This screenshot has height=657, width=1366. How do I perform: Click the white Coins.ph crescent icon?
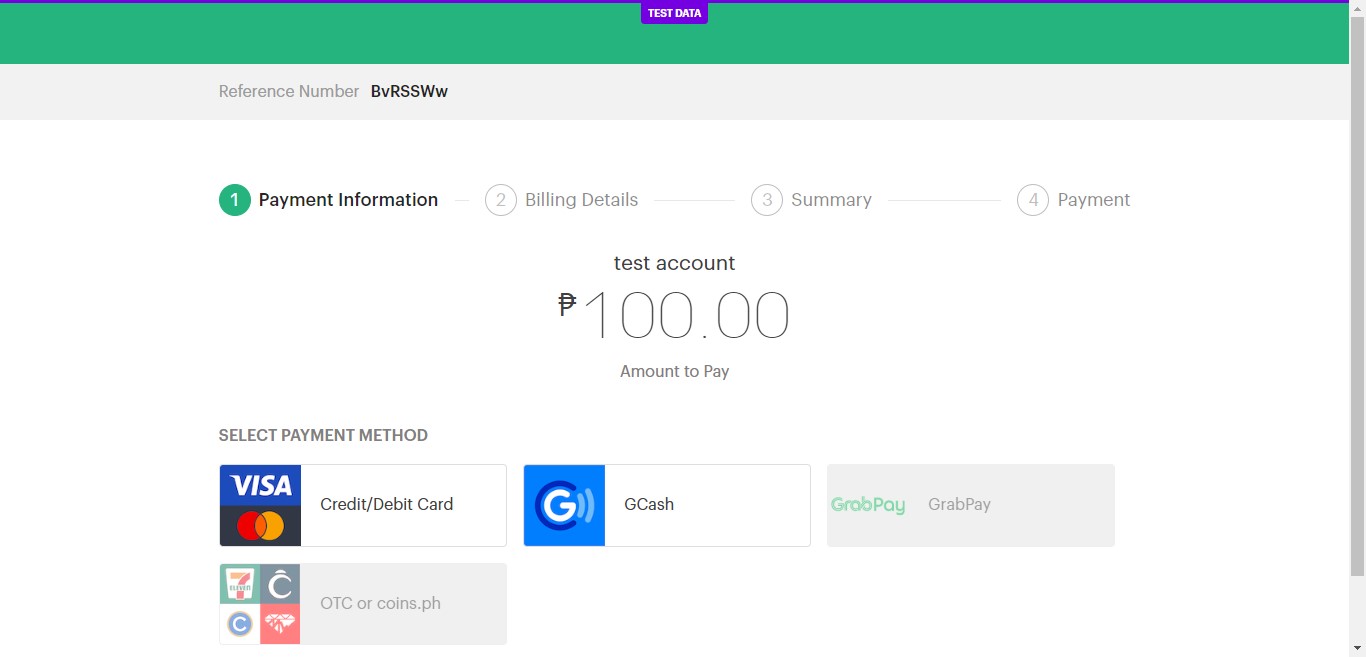tap(281, 583)
